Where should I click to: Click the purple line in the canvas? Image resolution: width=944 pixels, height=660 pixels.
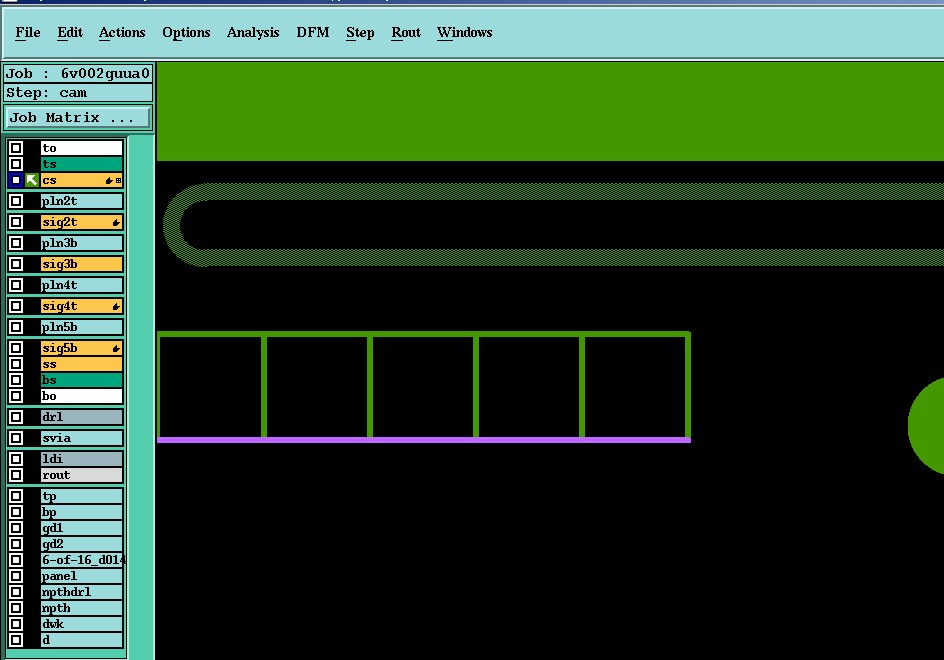[x=424, y=440]
